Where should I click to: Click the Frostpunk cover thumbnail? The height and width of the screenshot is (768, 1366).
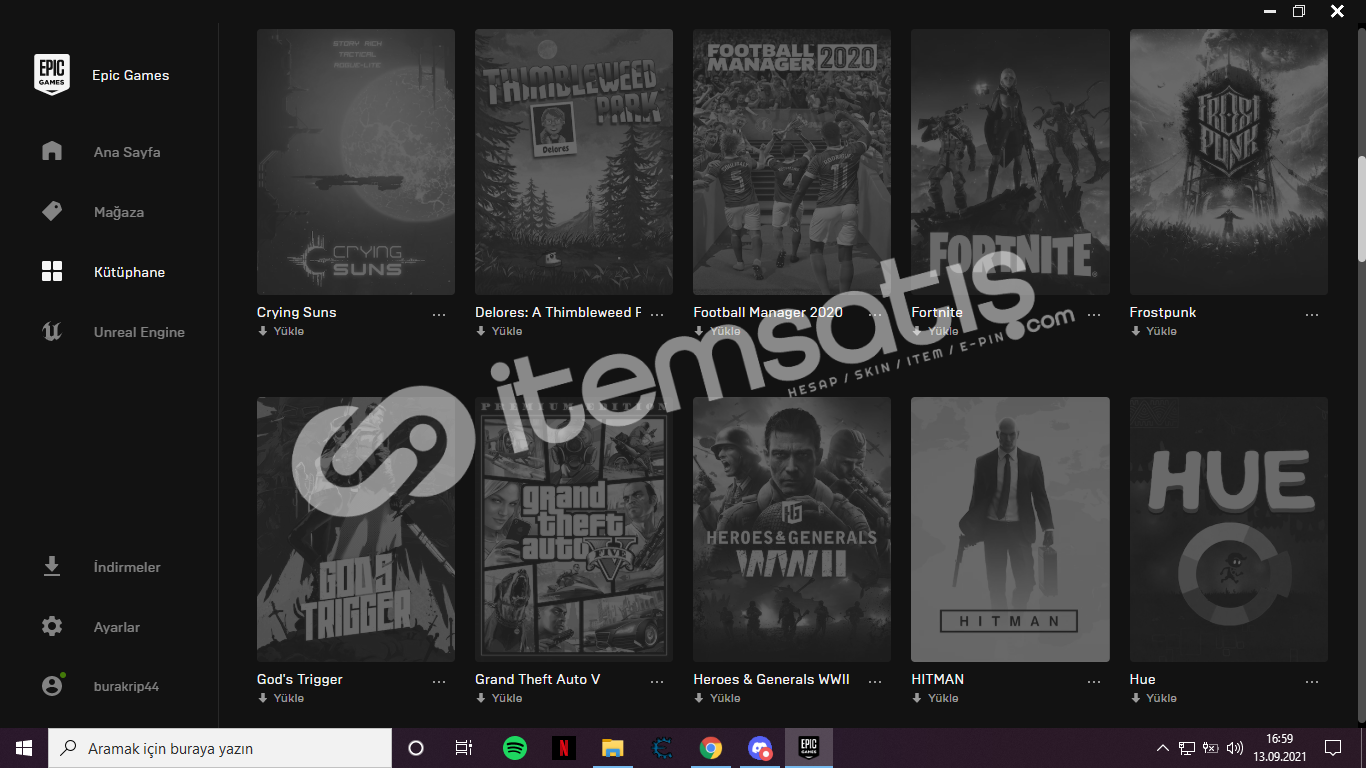[1229, 162]
